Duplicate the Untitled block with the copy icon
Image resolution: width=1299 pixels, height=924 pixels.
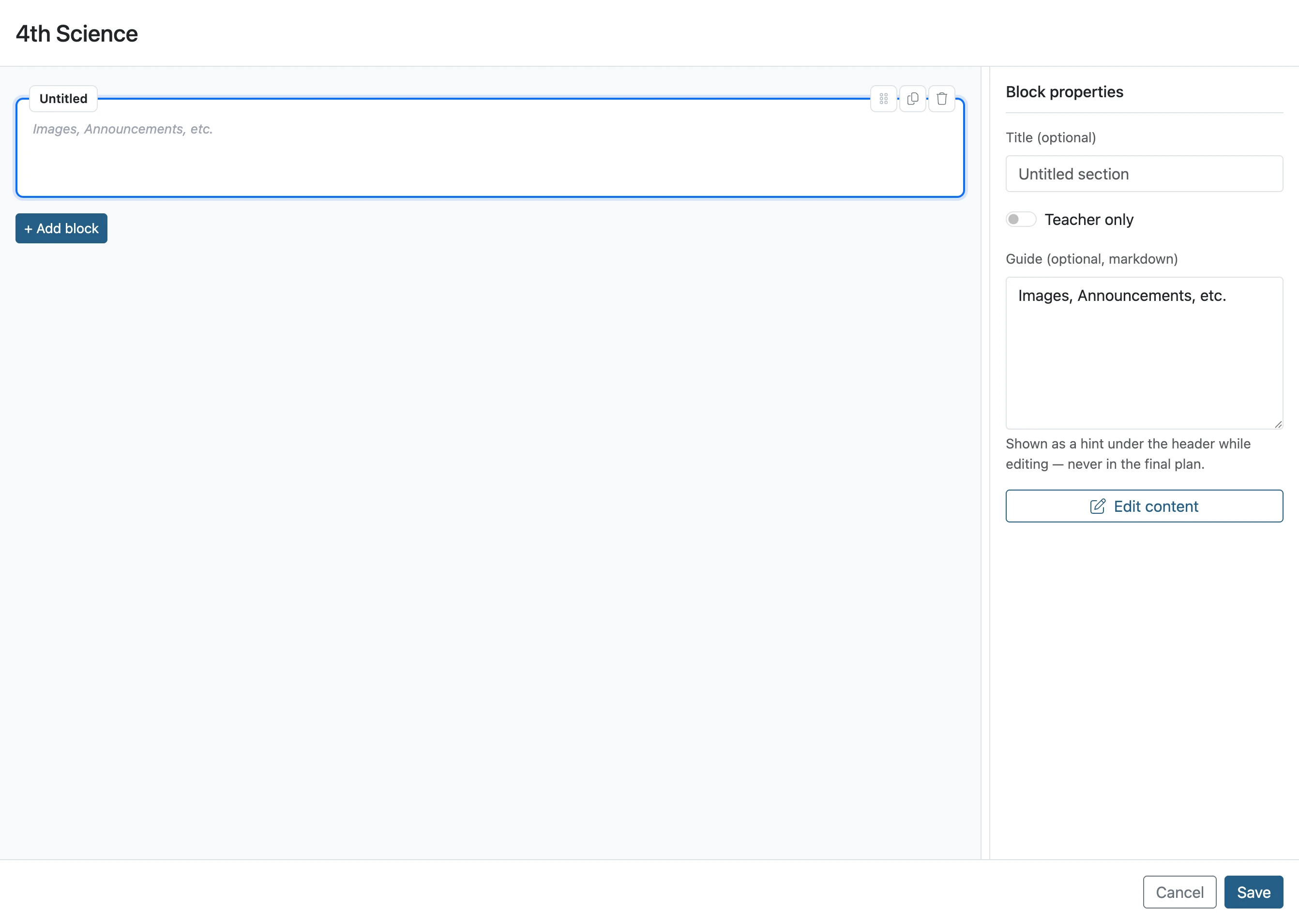912,98
